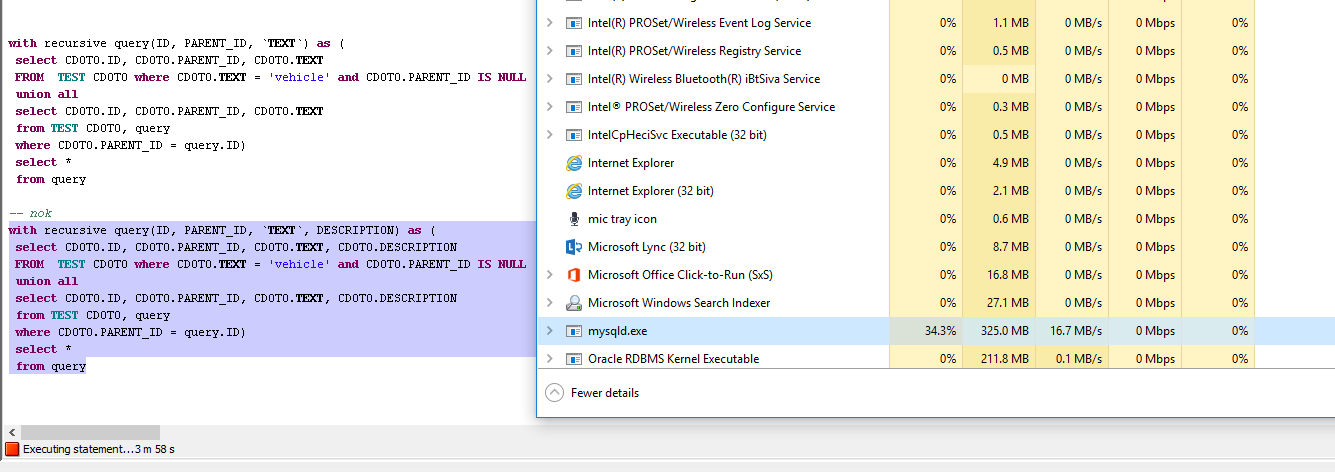Click the mic tray icon microphone
Viewport: 1335px width, 472px height.
pyautogui.click(x=574, y=219)
